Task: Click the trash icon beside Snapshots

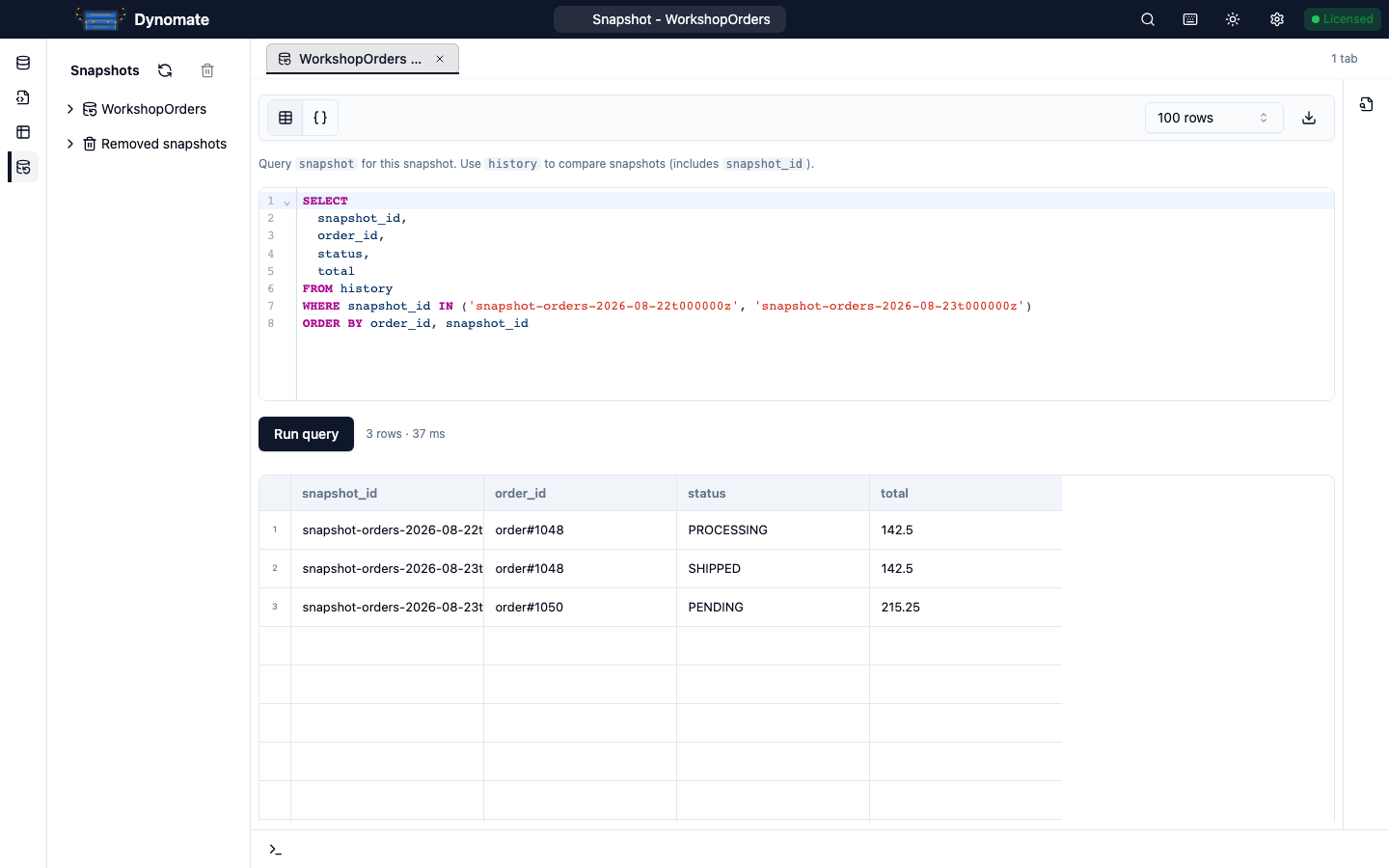Action: [x=207, y=70]
